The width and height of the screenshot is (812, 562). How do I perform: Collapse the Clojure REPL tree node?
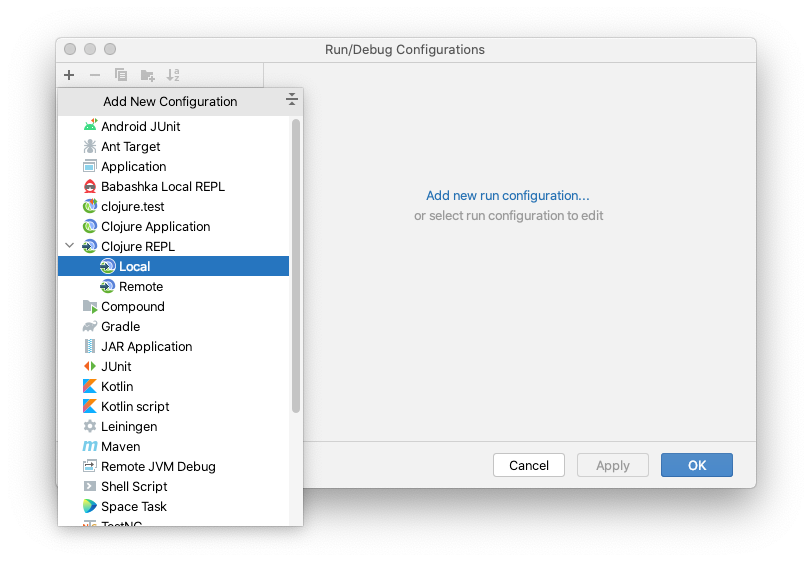pyautogui.click(x=69, y=246)
